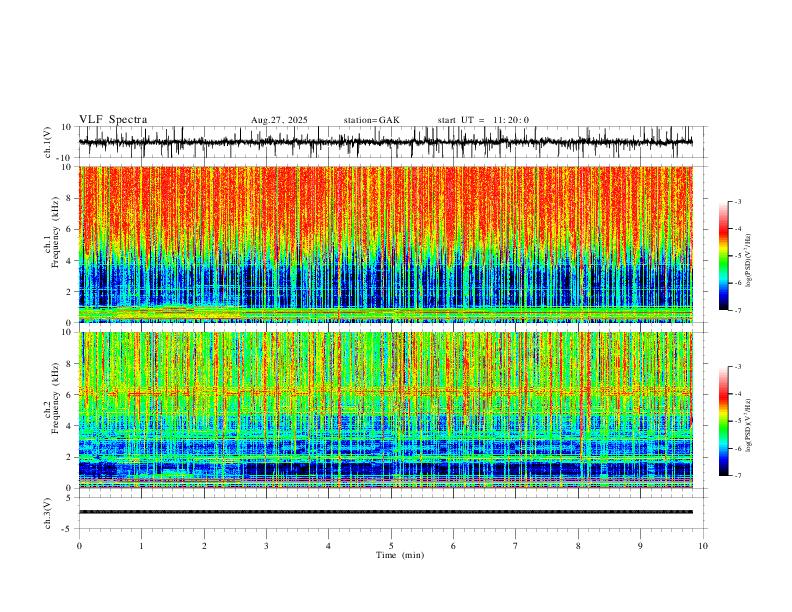Screen dimensions: 792x612
Task: Click the ch.1 waveform trace panel
Action: tap(391, 142)
